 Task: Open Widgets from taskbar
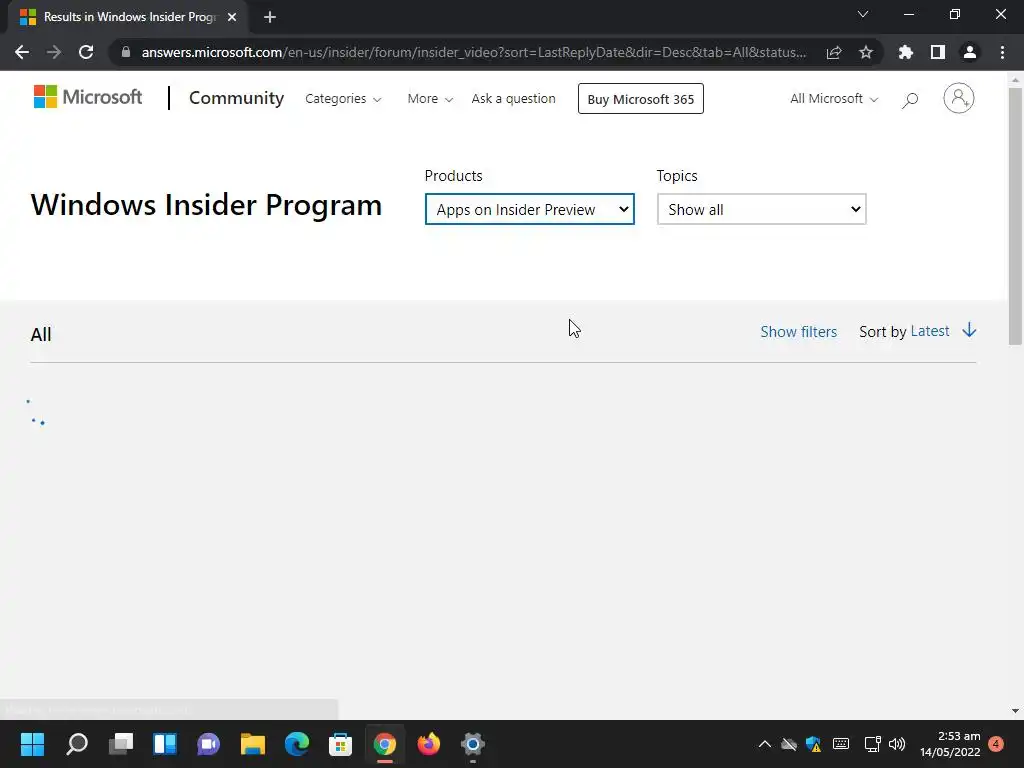pos(165,744)
